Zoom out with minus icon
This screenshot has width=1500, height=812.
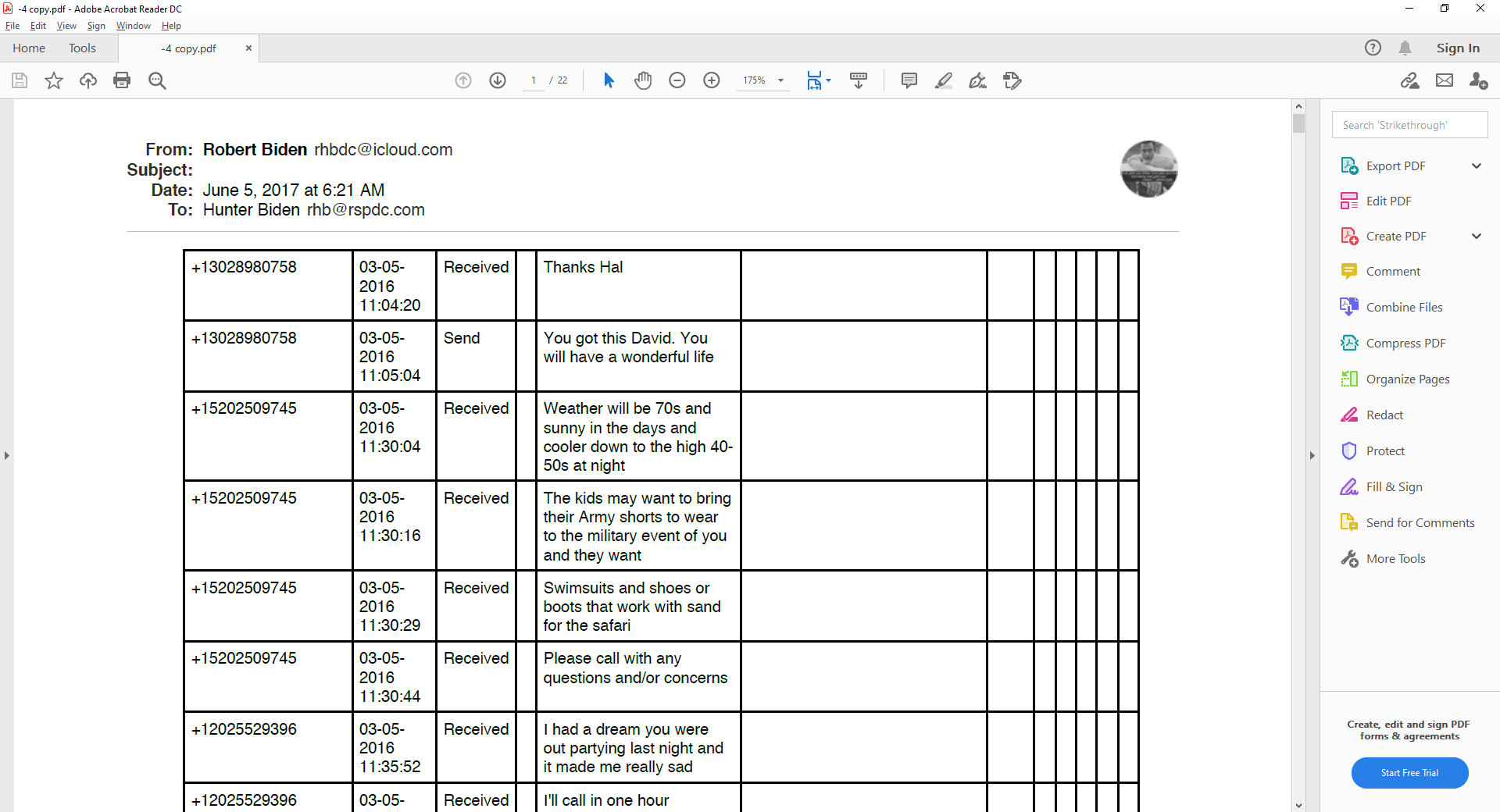click(x=677, y=80)
